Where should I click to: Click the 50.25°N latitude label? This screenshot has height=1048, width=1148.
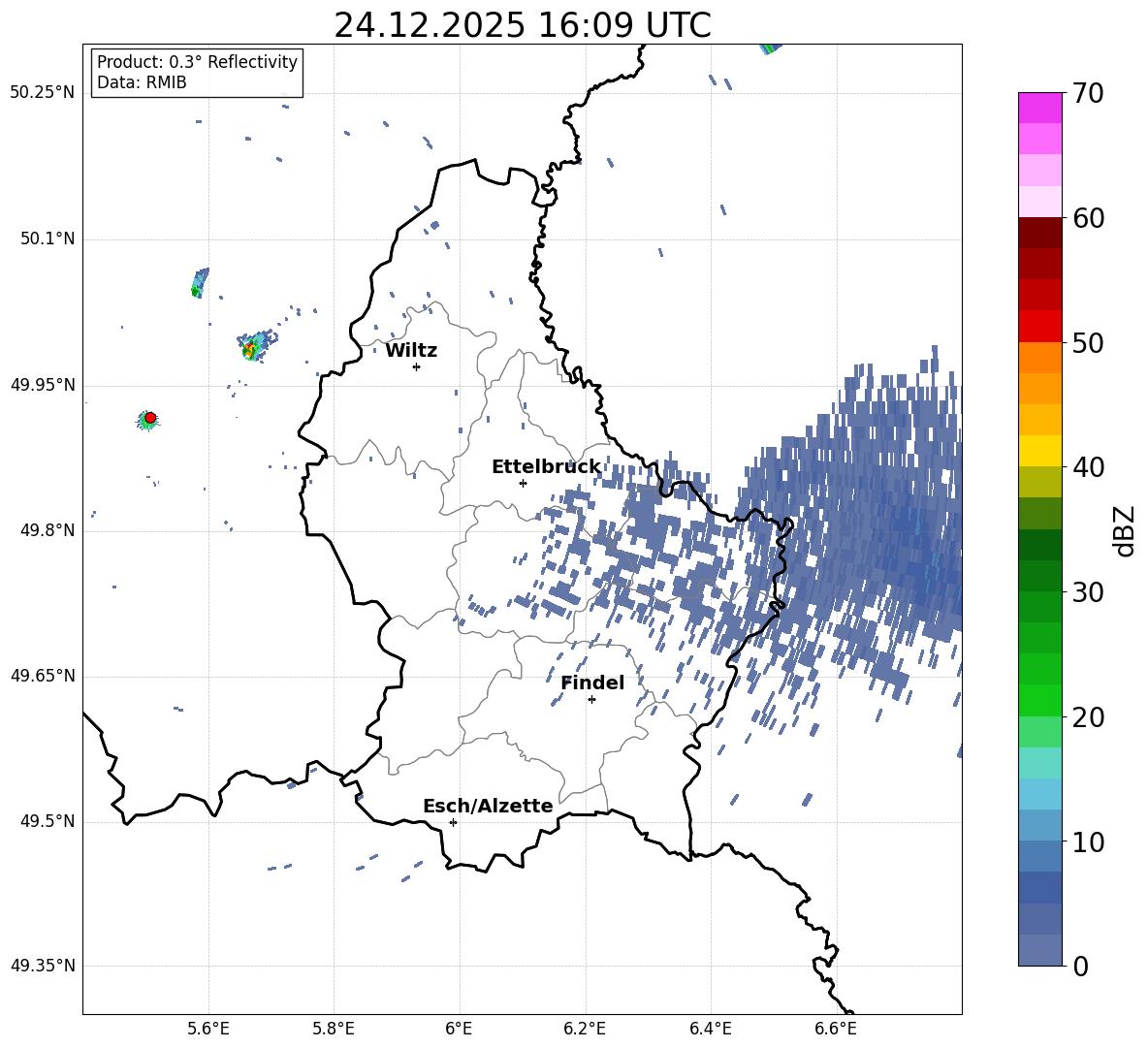coord(43,93)
